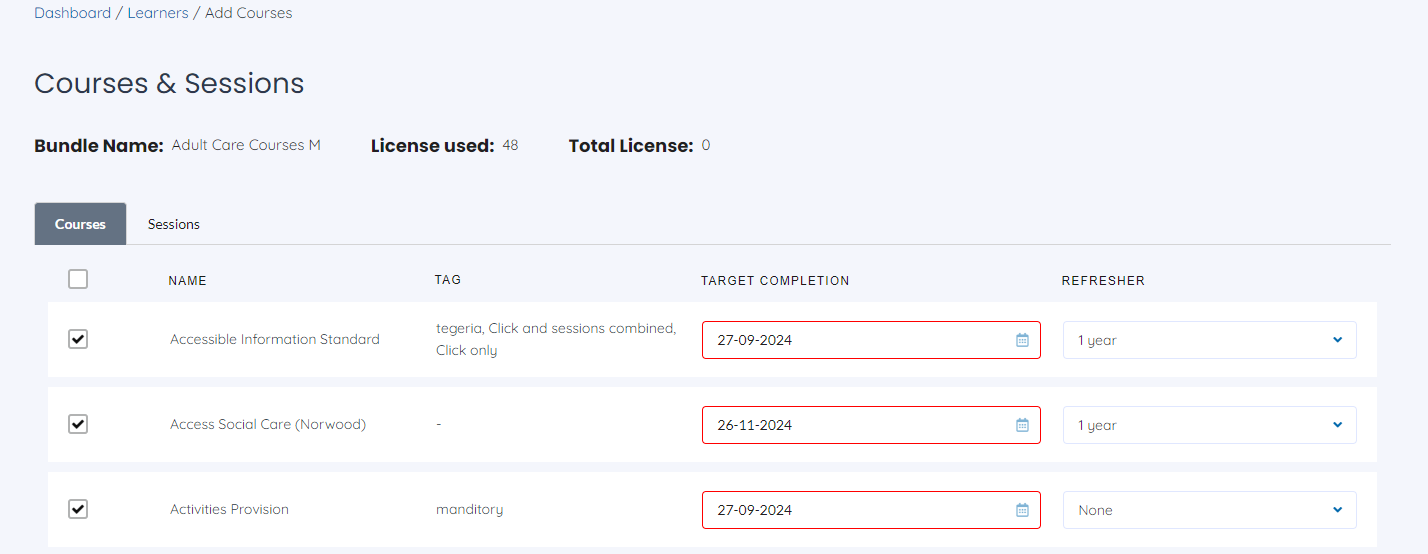Open refresher dropdown for Accessible Information Standard

1209,340
